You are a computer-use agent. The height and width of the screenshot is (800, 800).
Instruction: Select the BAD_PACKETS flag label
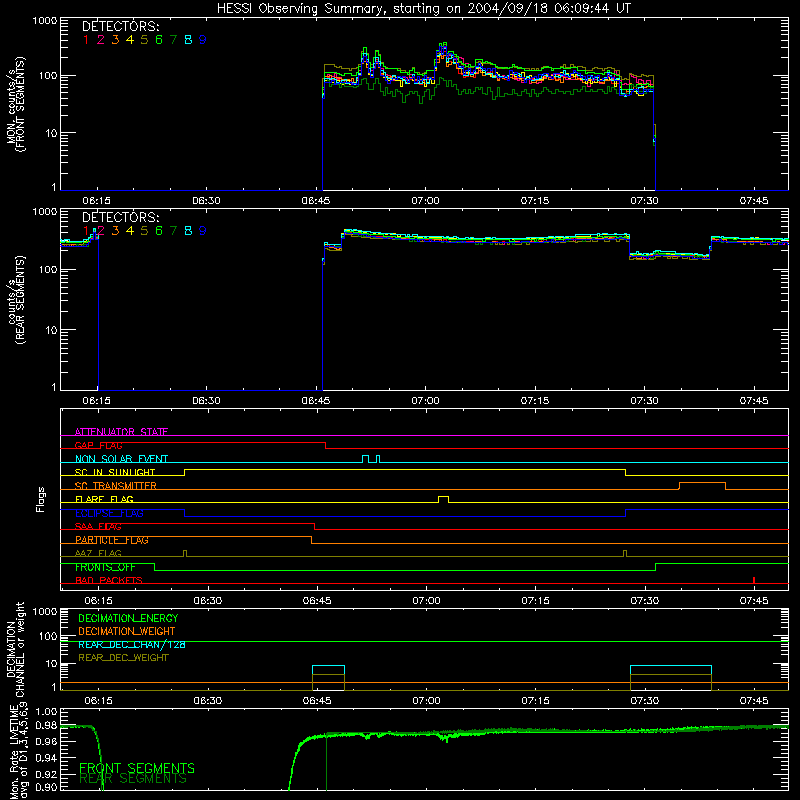tap(109, 580)
